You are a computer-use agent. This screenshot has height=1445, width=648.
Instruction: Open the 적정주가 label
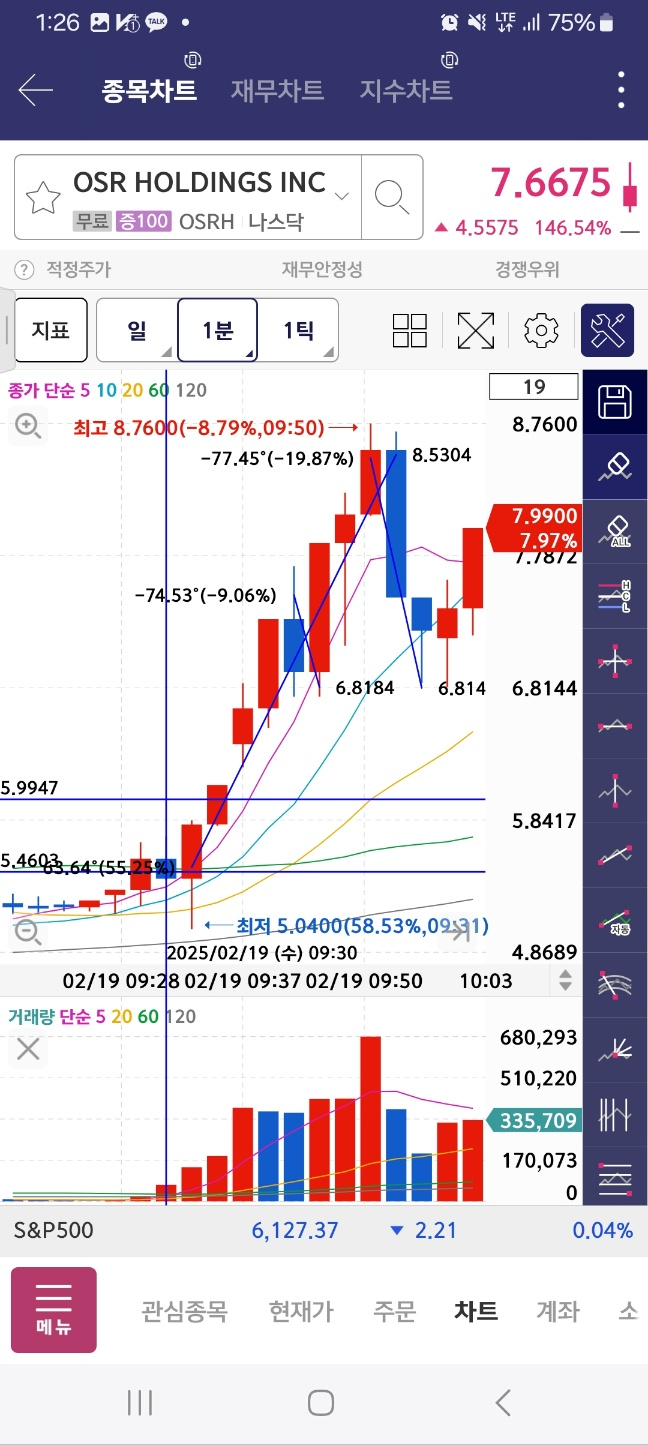click(x=78, y=269)
